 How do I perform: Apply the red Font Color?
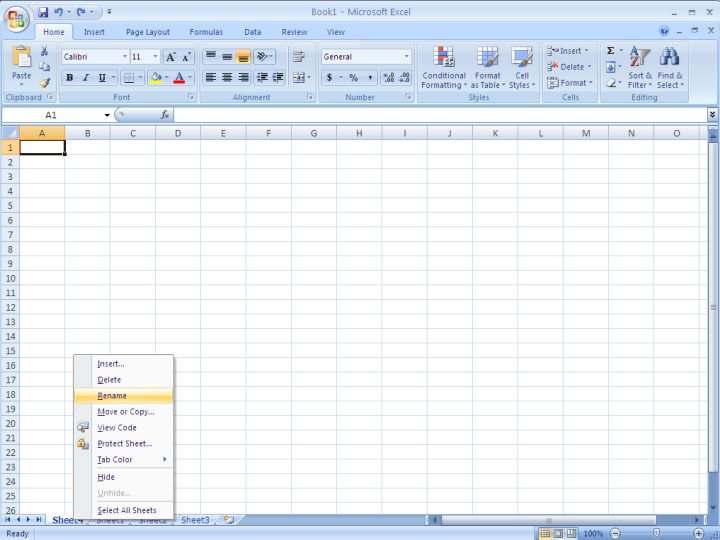[x=179, y=78]
